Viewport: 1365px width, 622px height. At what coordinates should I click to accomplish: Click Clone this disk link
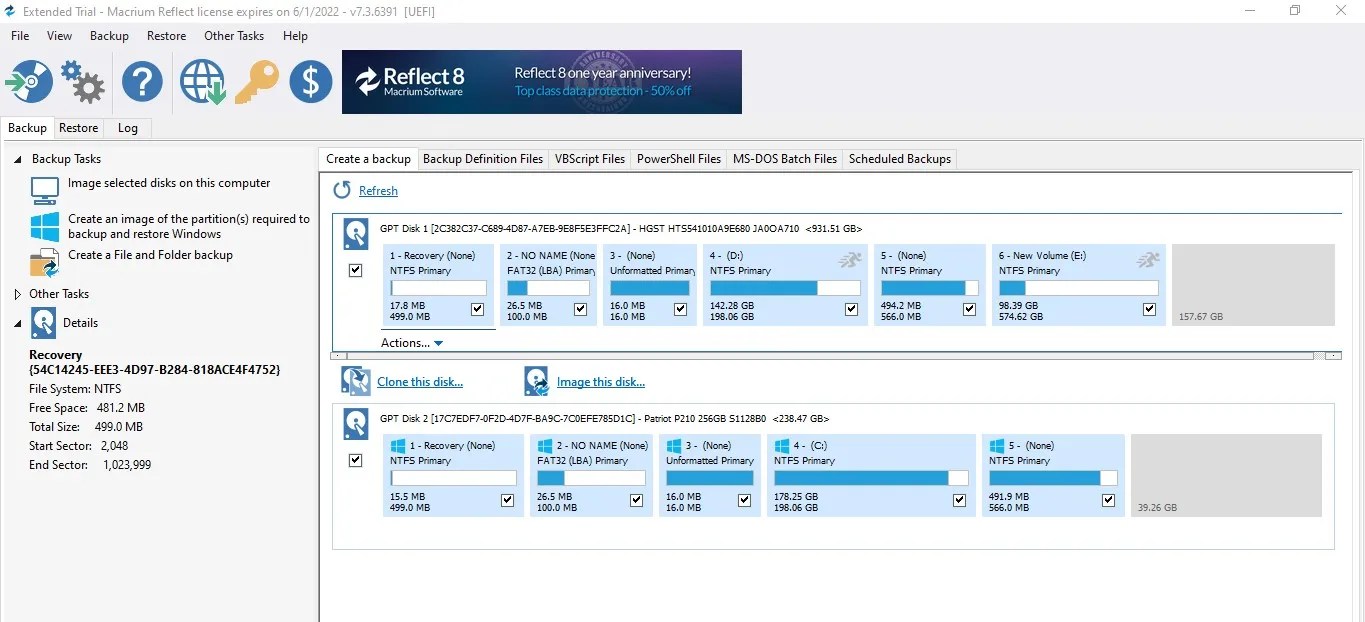(x=420, y=382)
